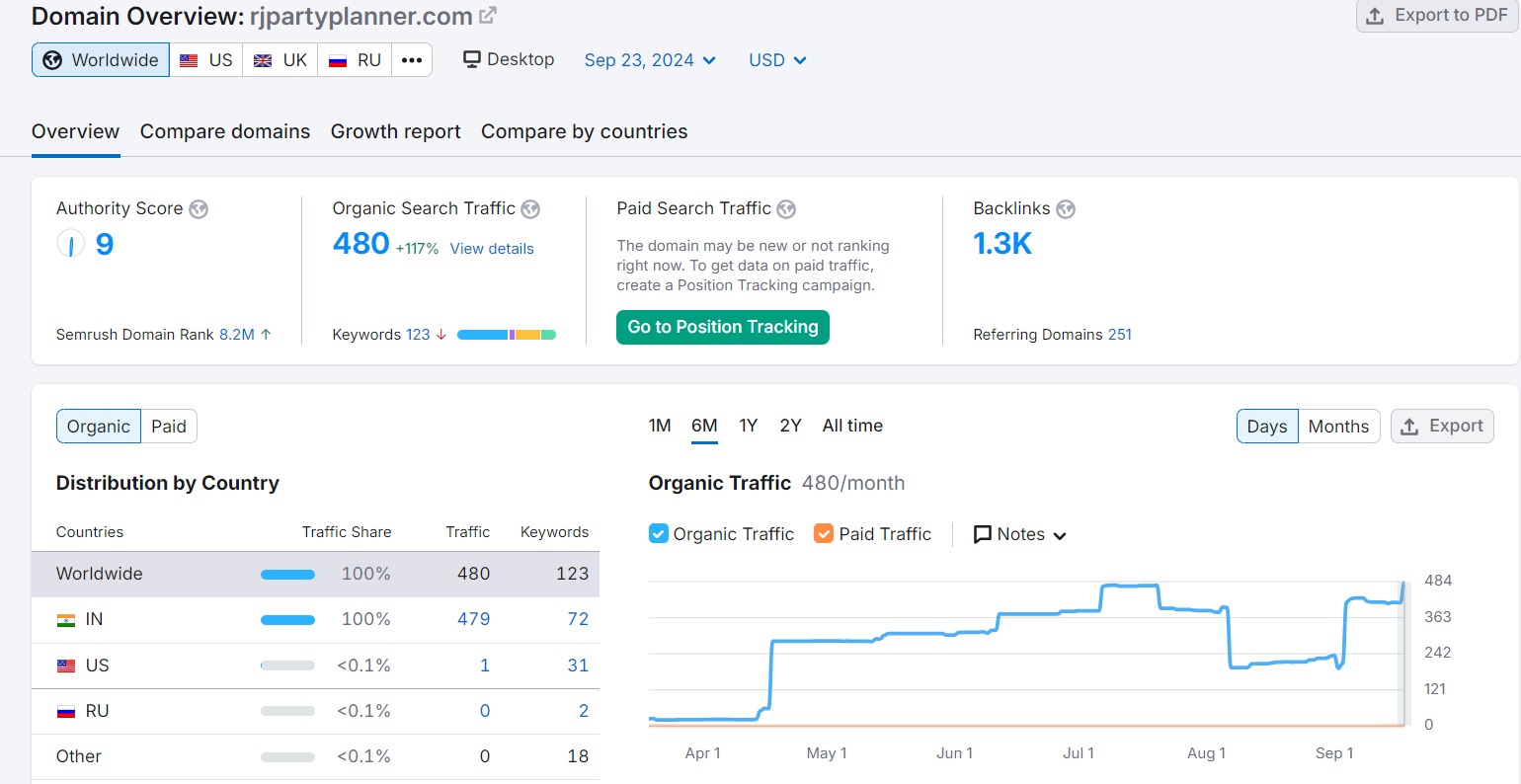Click down arrow beside Keywords 123
This screenshot has height=784, width=1521.
pos(440,335)
